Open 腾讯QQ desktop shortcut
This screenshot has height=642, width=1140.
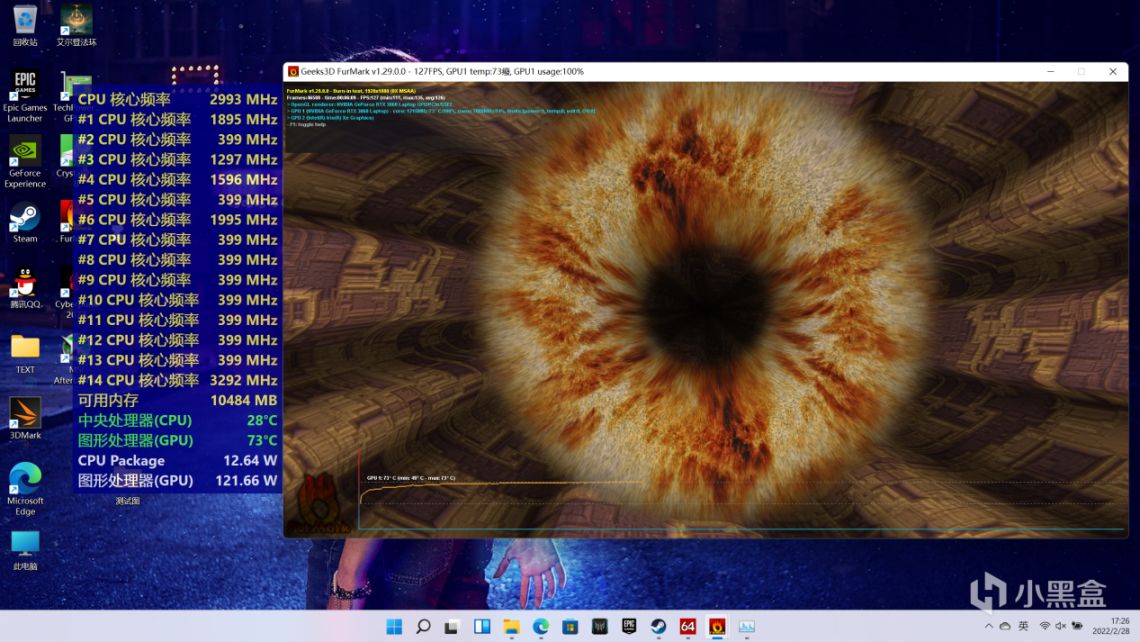[x=25, y=288]
